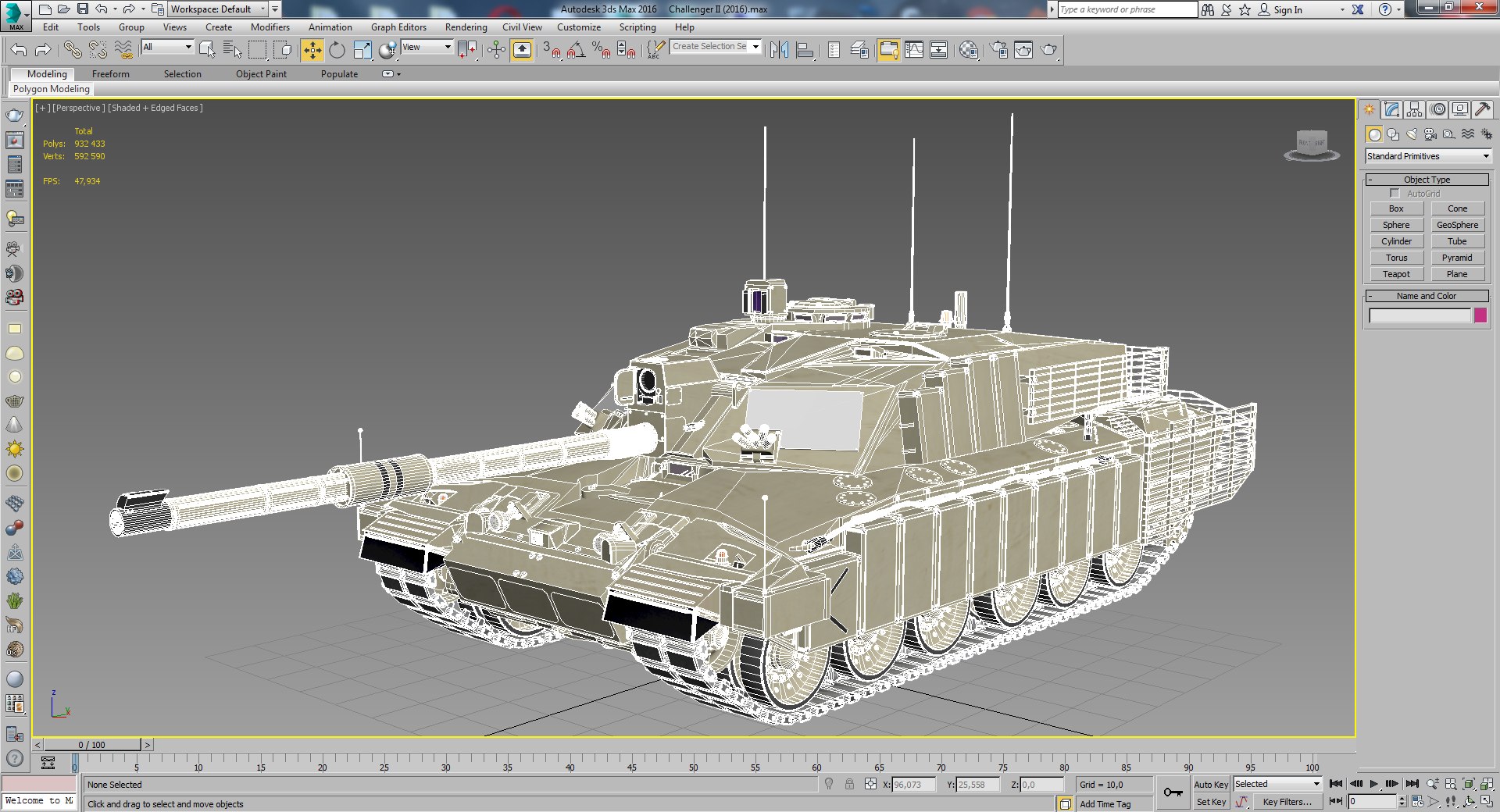Click the Select and Place tool
Screen dimensions: 1500x812
pos(387,50)
